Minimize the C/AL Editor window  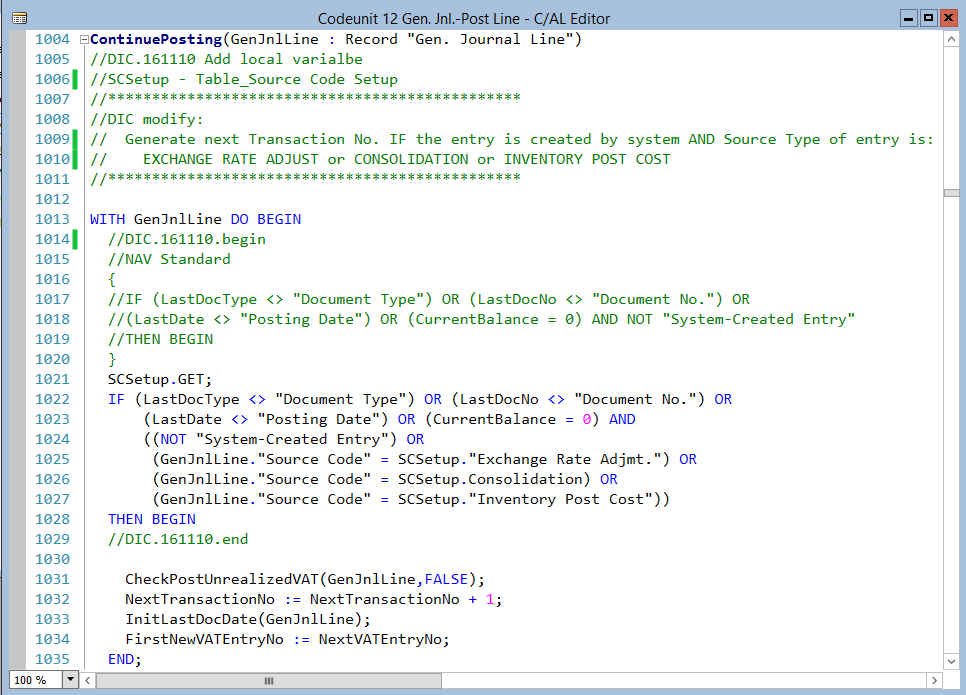click(x=908, y=18)
